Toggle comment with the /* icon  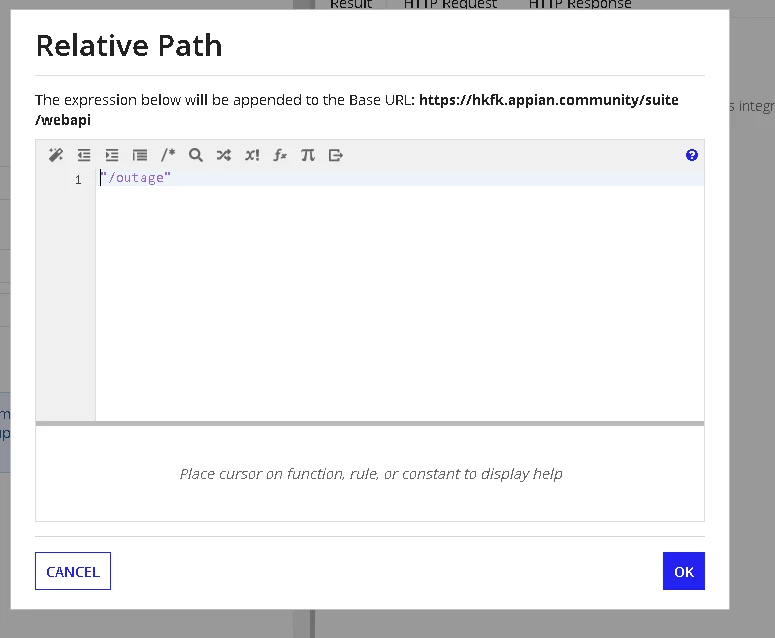pos(168,155)
